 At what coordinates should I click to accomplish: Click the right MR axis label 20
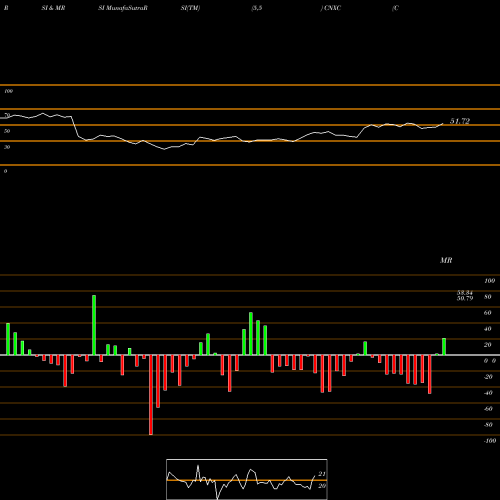488,345
